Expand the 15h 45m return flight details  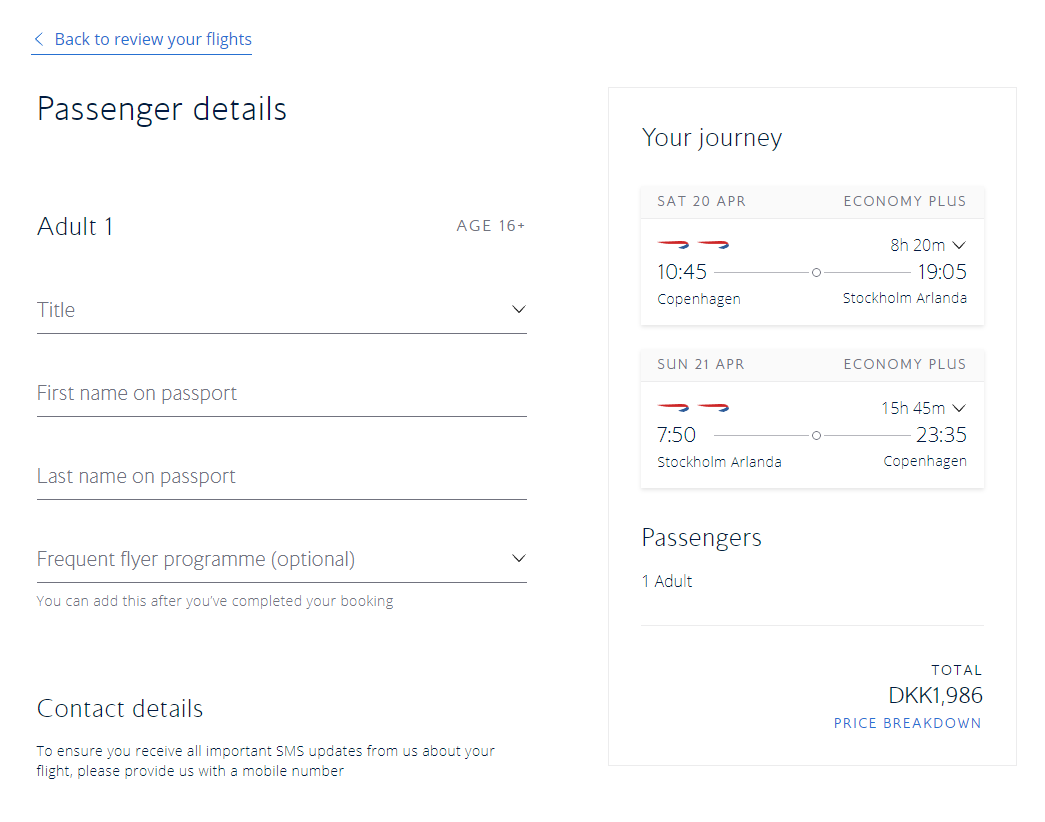923,408
